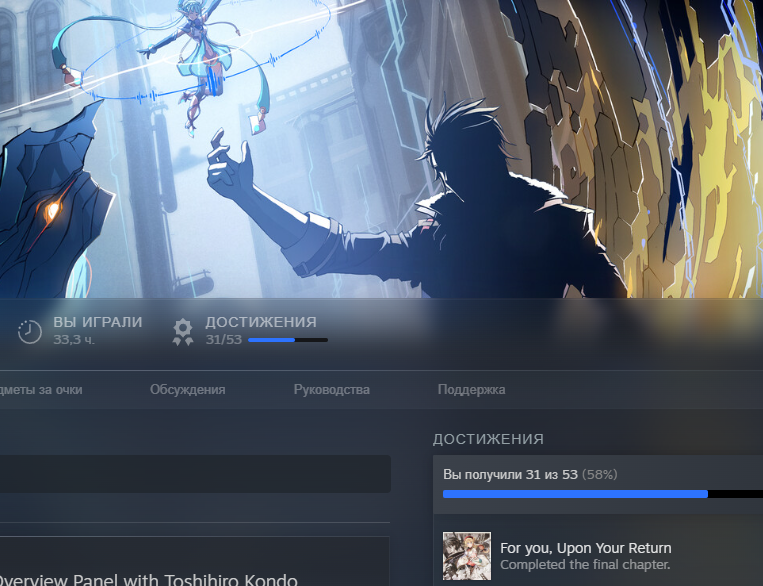Open 'For you, Upon Your Return' achievement thumbnail
The image size is (763, 586).
[467, 556]
